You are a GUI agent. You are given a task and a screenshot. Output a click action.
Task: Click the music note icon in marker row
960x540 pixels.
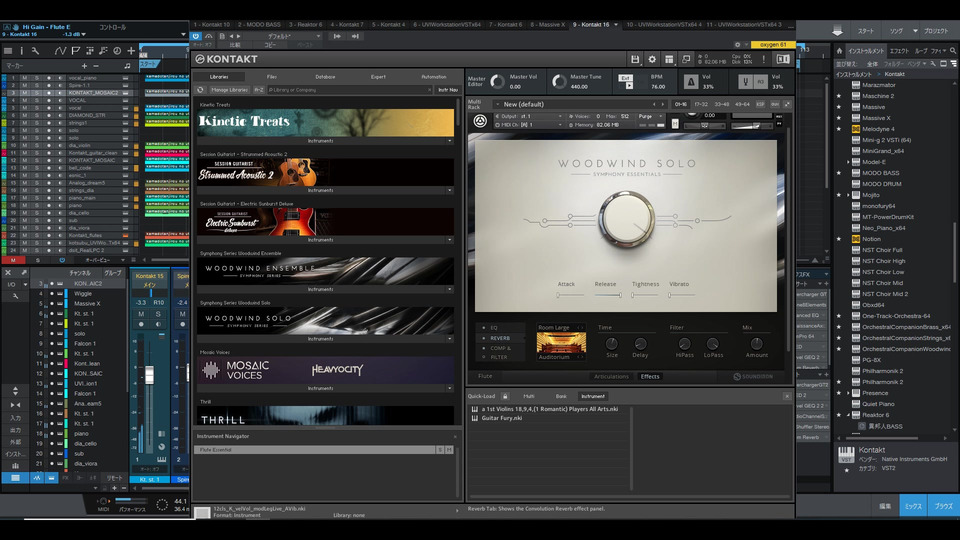(127, 66)
